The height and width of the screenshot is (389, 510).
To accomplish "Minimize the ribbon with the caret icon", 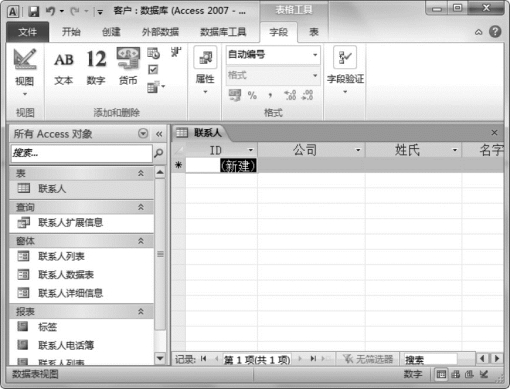I will click(x=478, y=32).
